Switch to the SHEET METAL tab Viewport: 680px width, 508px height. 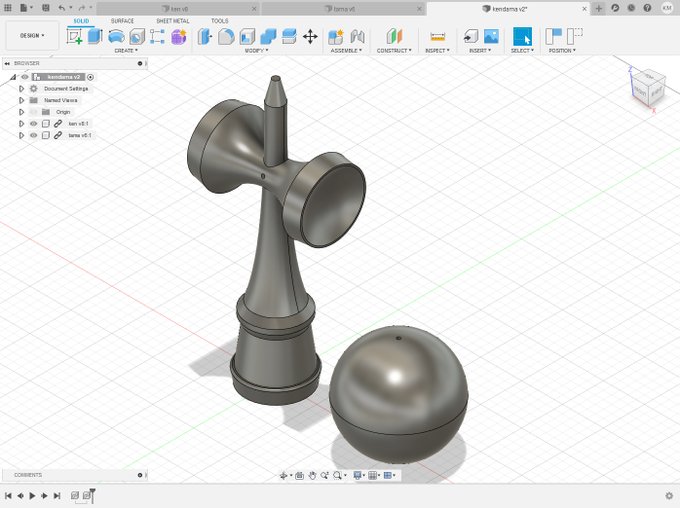[173, 21]
